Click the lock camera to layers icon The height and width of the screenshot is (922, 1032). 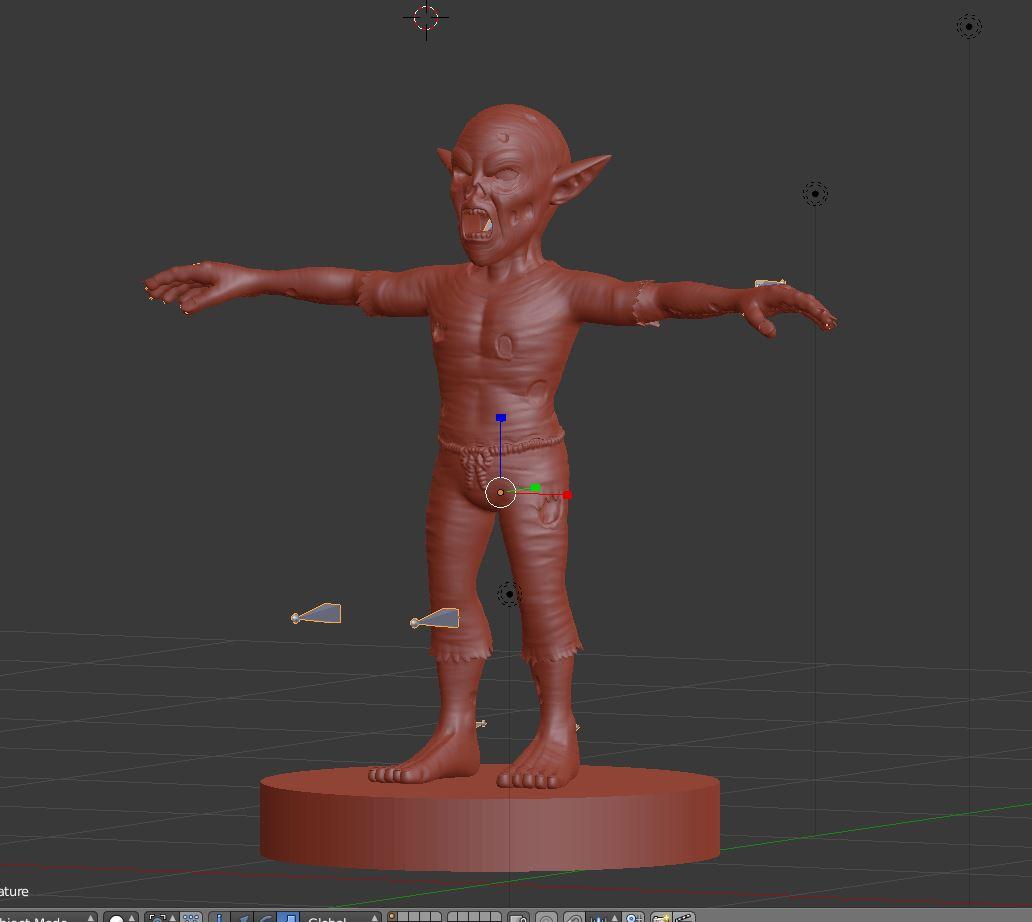coord(517,918)
